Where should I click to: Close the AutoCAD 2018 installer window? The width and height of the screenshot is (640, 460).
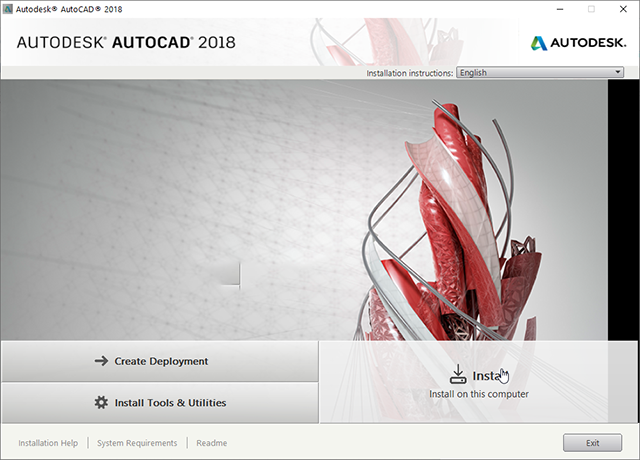click(x=623, y=9)
